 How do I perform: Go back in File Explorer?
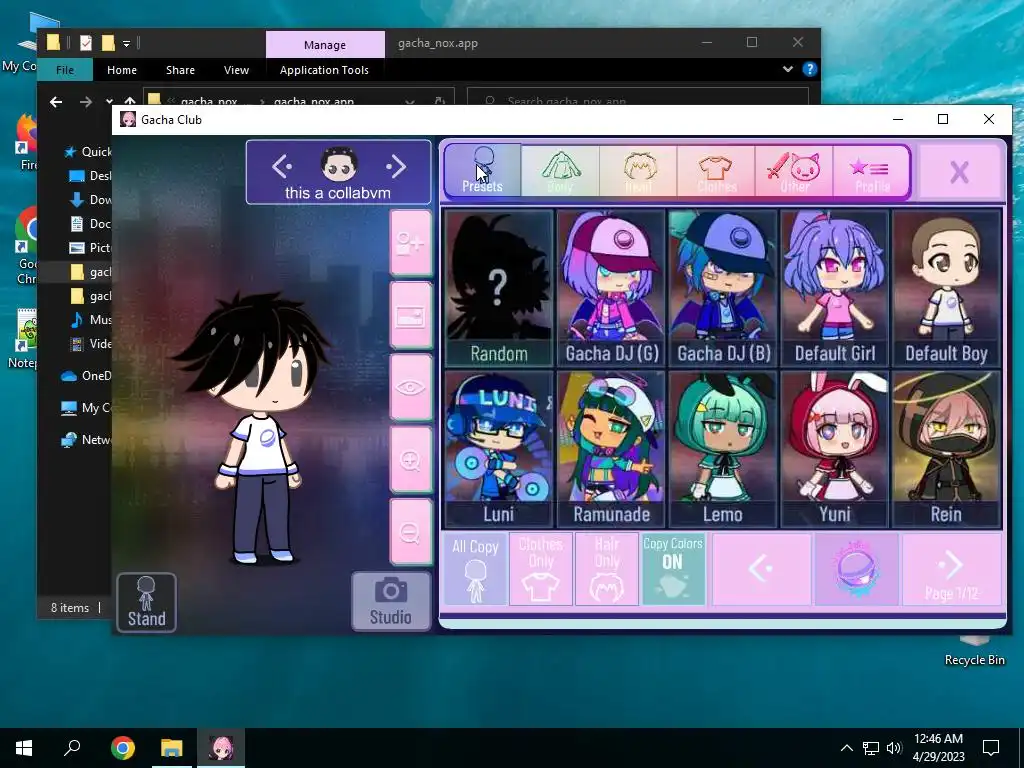56,102
